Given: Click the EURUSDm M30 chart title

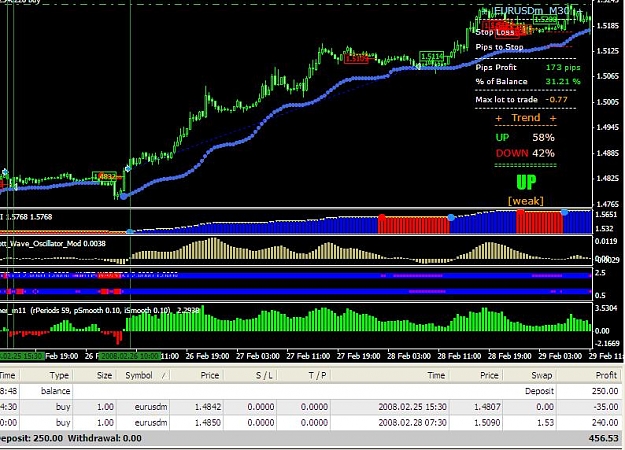Looking at the screenshot, I should click(533, 11).
